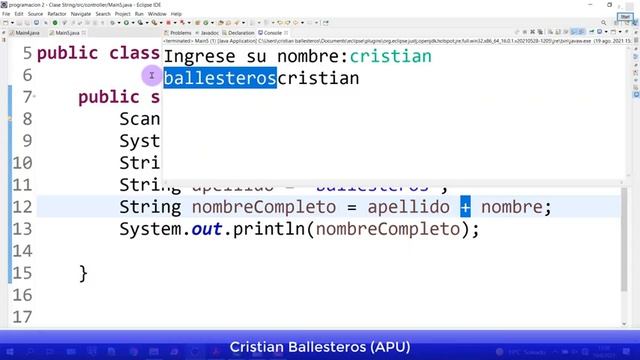Image resolution: width=640 pixels, height=360 pixels.
Task: Click the editor vertical scrollbar thumb
Action: [624, 240]
